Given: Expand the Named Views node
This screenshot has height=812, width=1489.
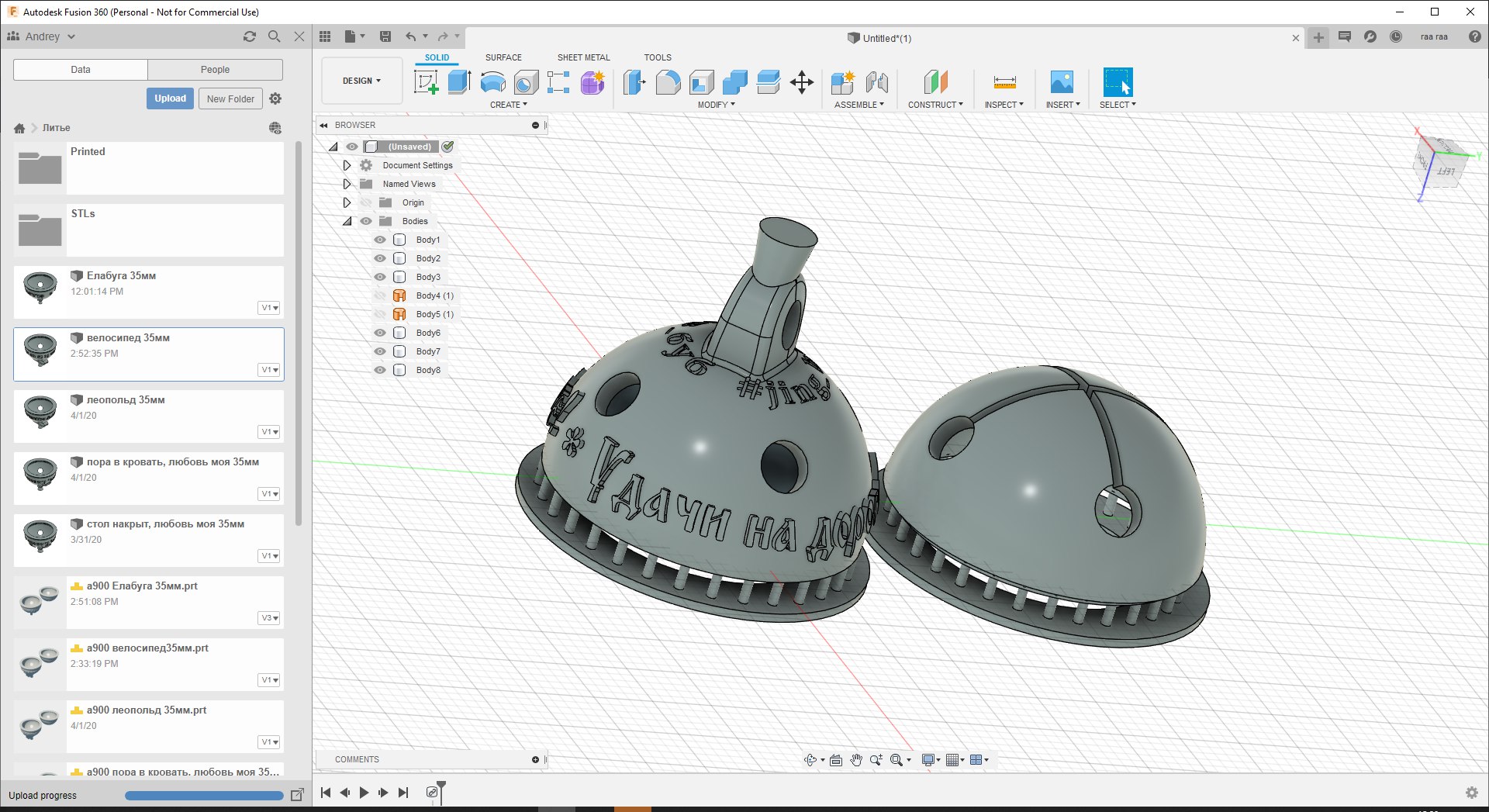Looking at the screenshot, I should tap(347, 184).
